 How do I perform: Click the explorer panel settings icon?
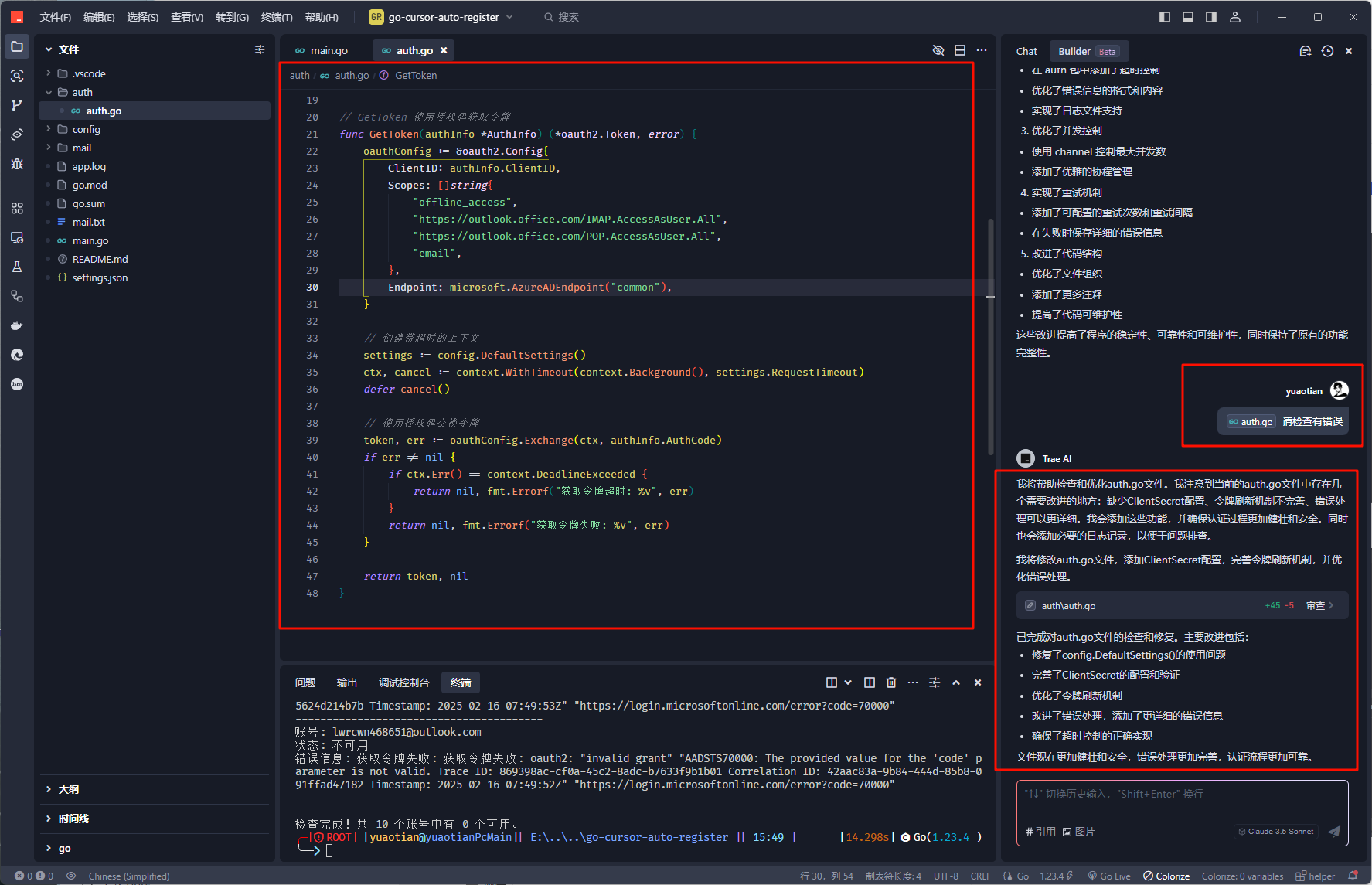click(260, 49)
